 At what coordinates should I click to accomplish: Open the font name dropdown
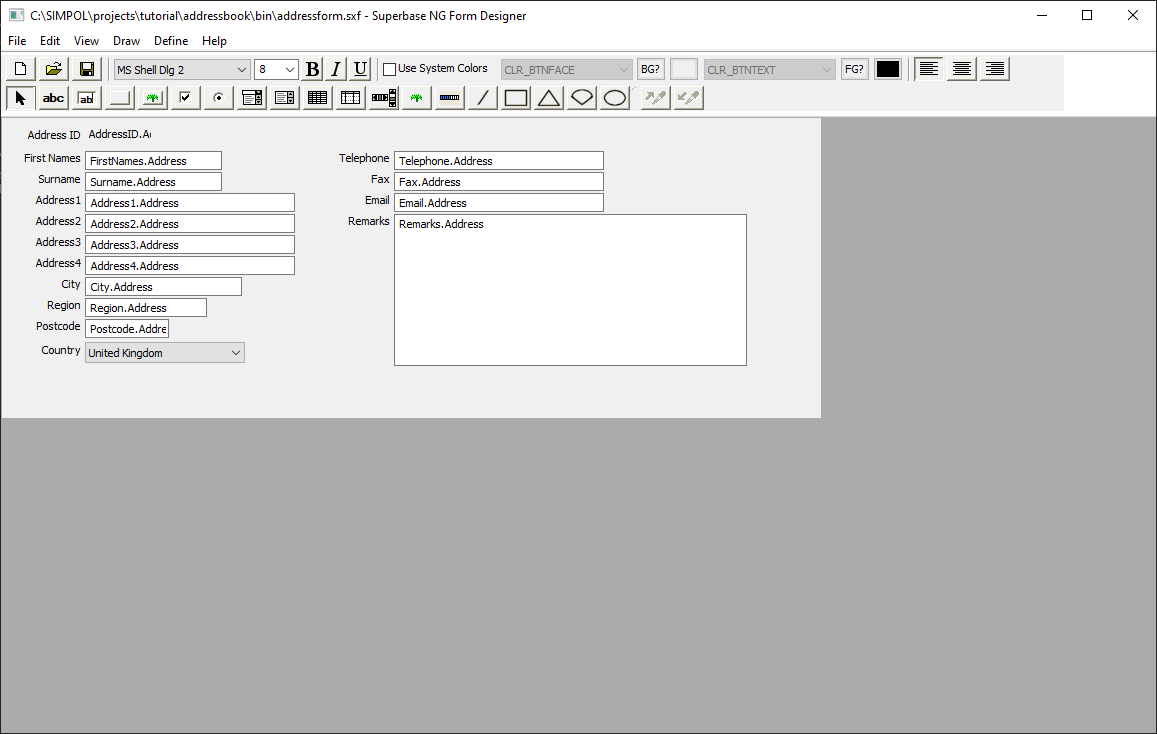(242, 69)
